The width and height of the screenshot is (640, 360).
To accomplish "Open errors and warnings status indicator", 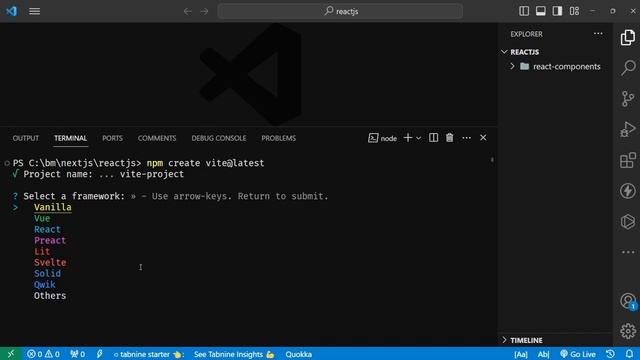I will click(43, 354).
